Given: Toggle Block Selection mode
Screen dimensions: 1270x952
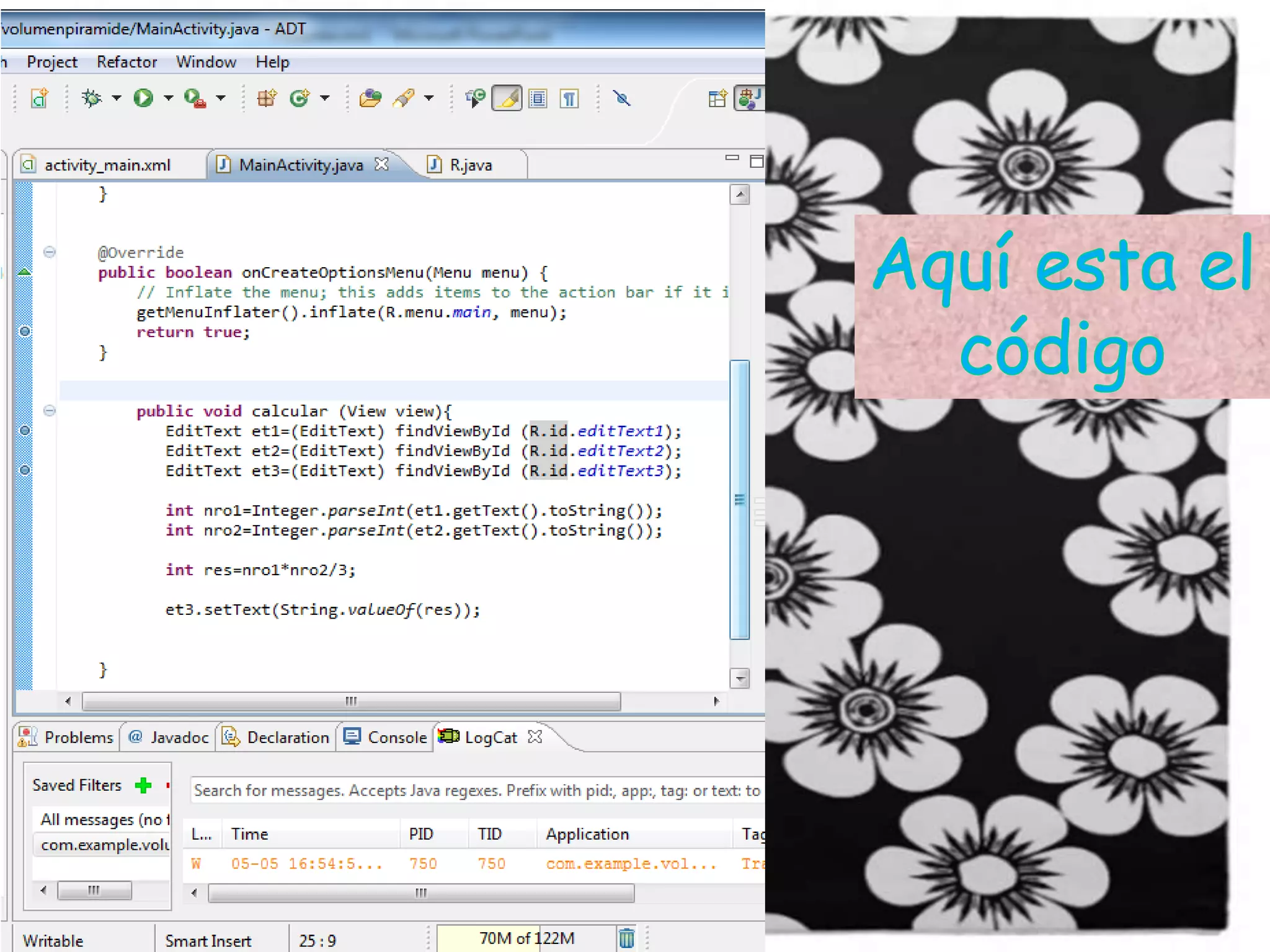Looking at the screenshot, I should 538,99.
